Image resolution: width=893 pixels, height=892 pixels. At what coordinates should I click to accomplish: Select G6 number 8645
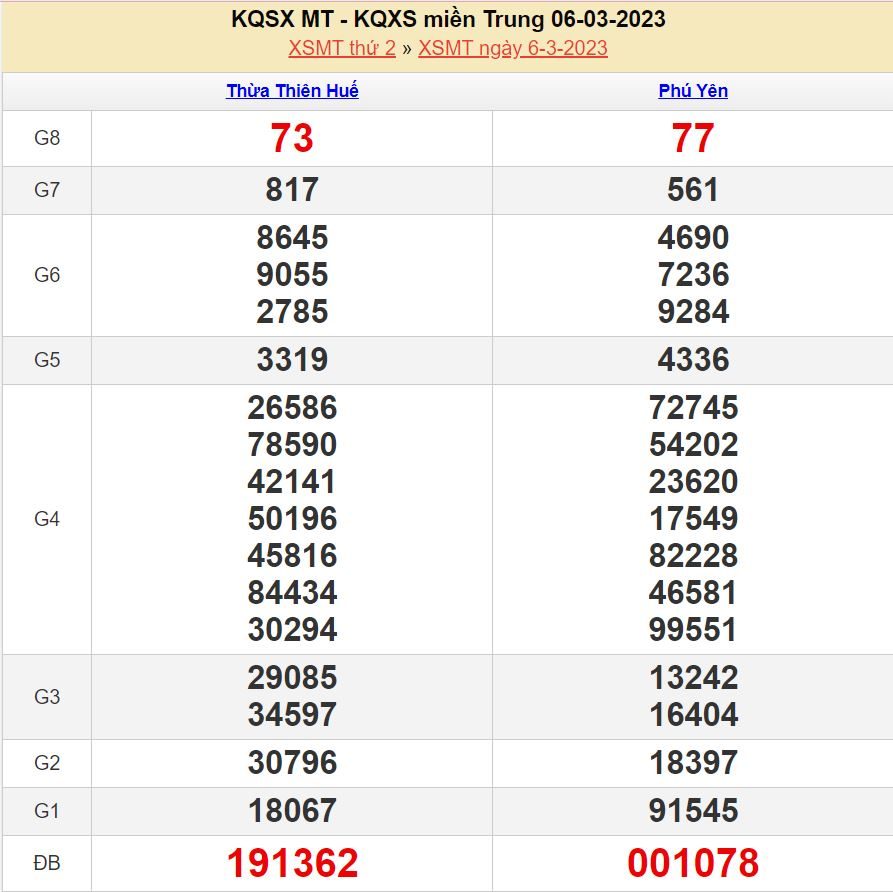pos(292,238)
